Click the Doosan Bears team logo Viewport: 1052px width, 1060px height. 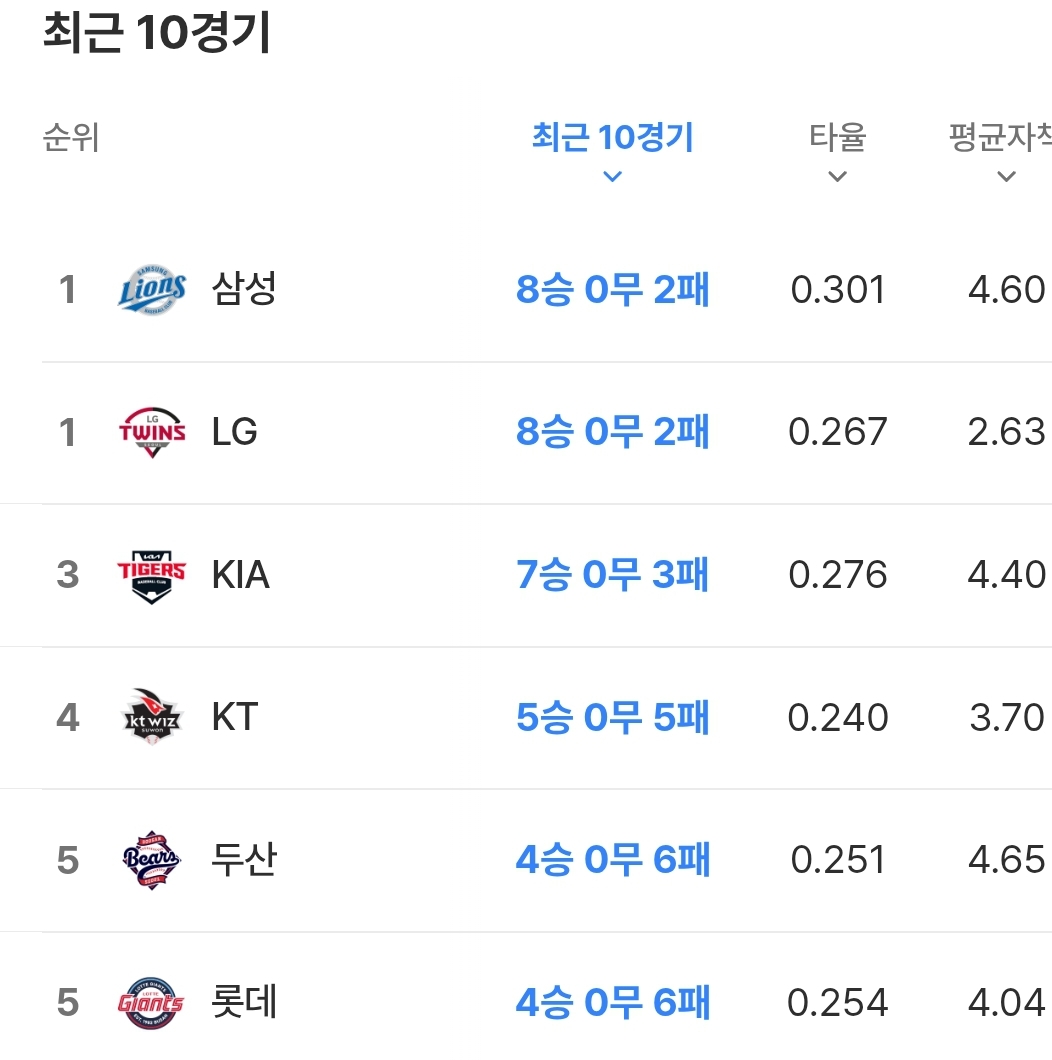[152, 860]
